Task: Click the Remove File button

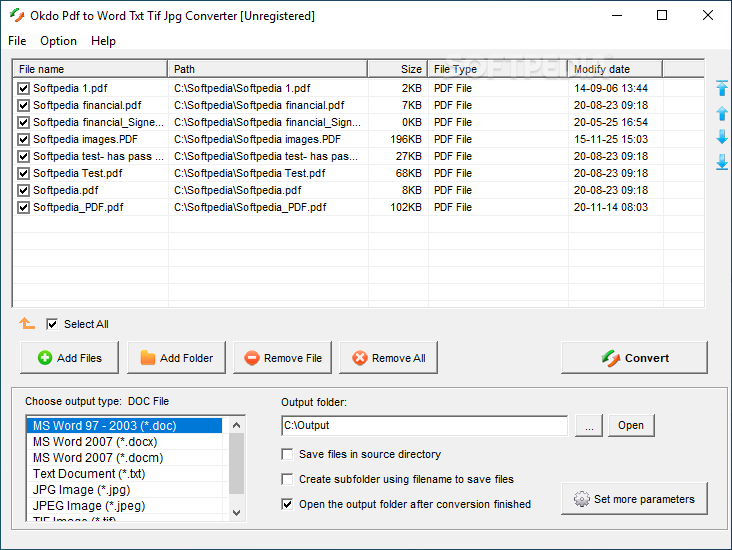Action: 282,358
